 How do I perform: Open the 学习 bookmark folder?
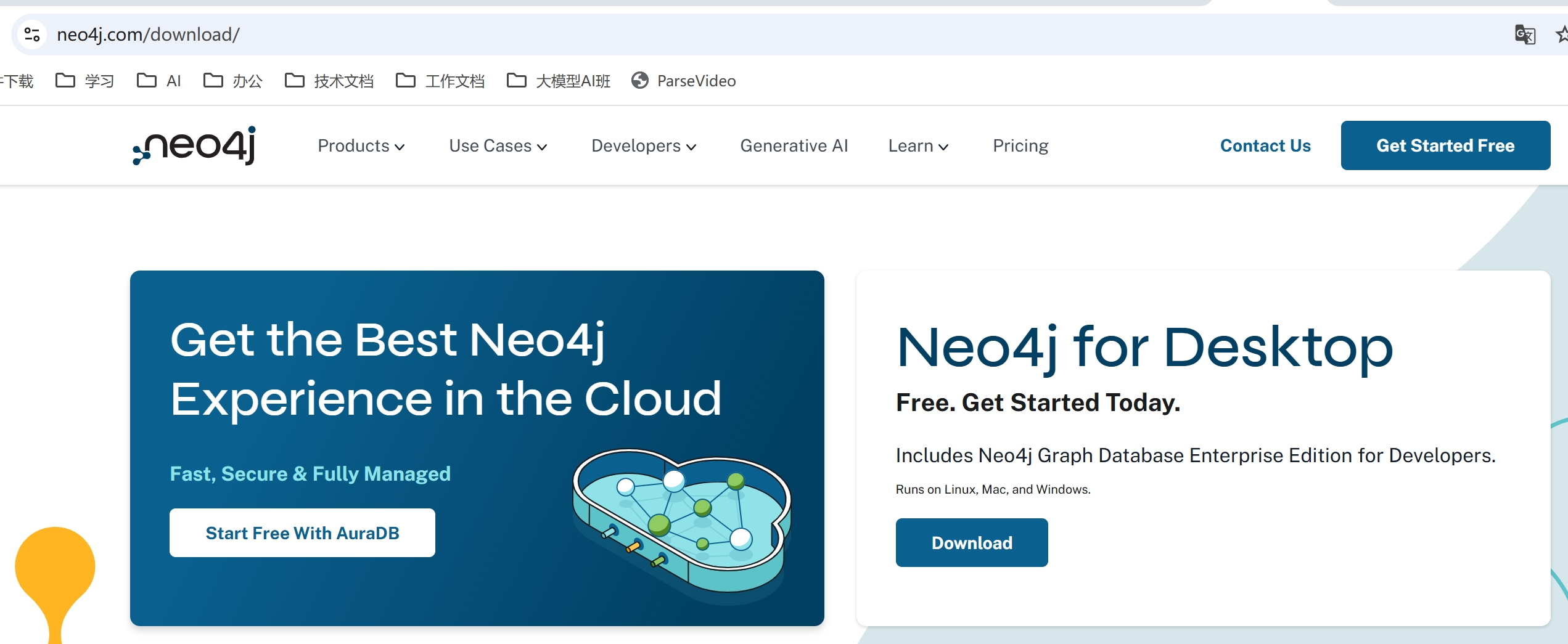[x=85, y=81]
